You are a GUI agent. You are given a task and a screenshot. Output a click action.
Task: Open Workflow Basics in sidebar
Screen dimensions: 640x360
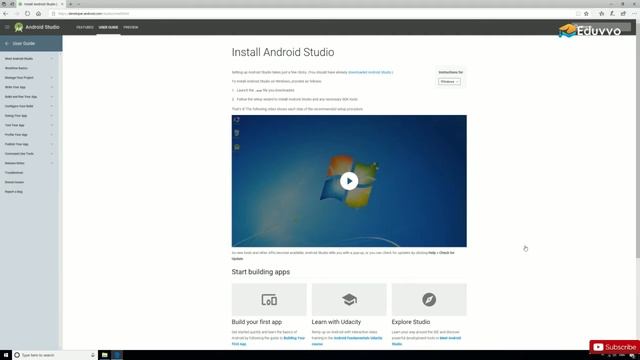pos(16,68)
